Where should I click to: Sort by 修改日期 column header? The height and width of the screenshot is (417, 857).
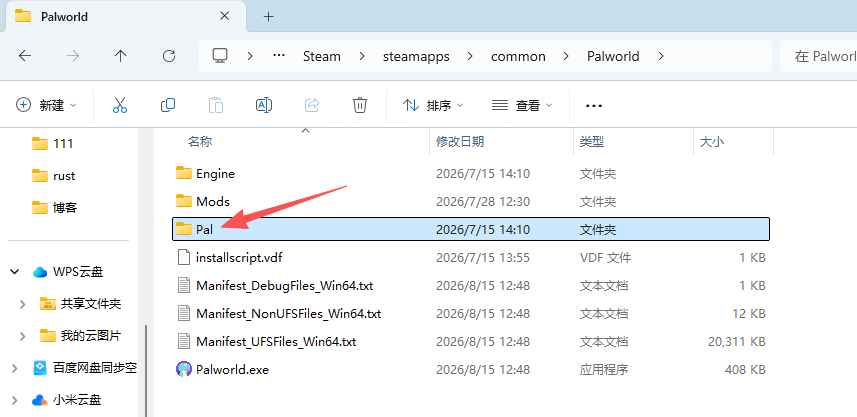coord(460,142)
